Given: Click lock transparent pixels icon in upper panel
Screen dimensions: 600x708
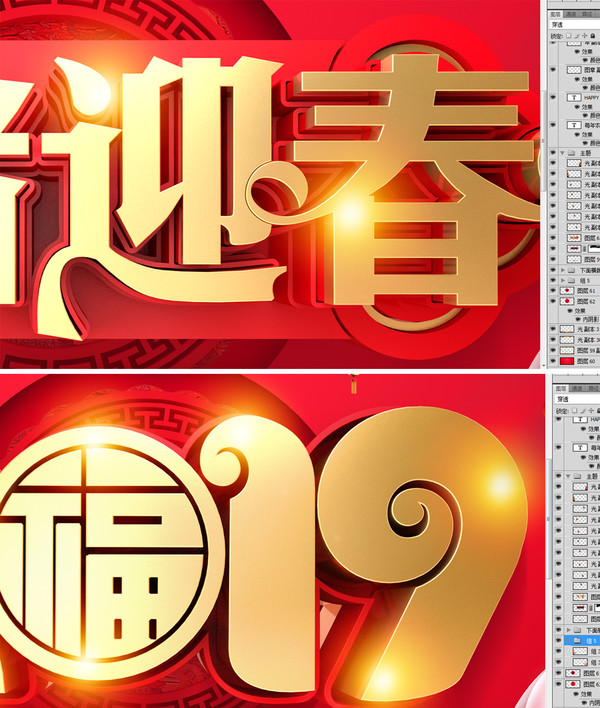Looking at the screenshot, I should click(568, 36).
